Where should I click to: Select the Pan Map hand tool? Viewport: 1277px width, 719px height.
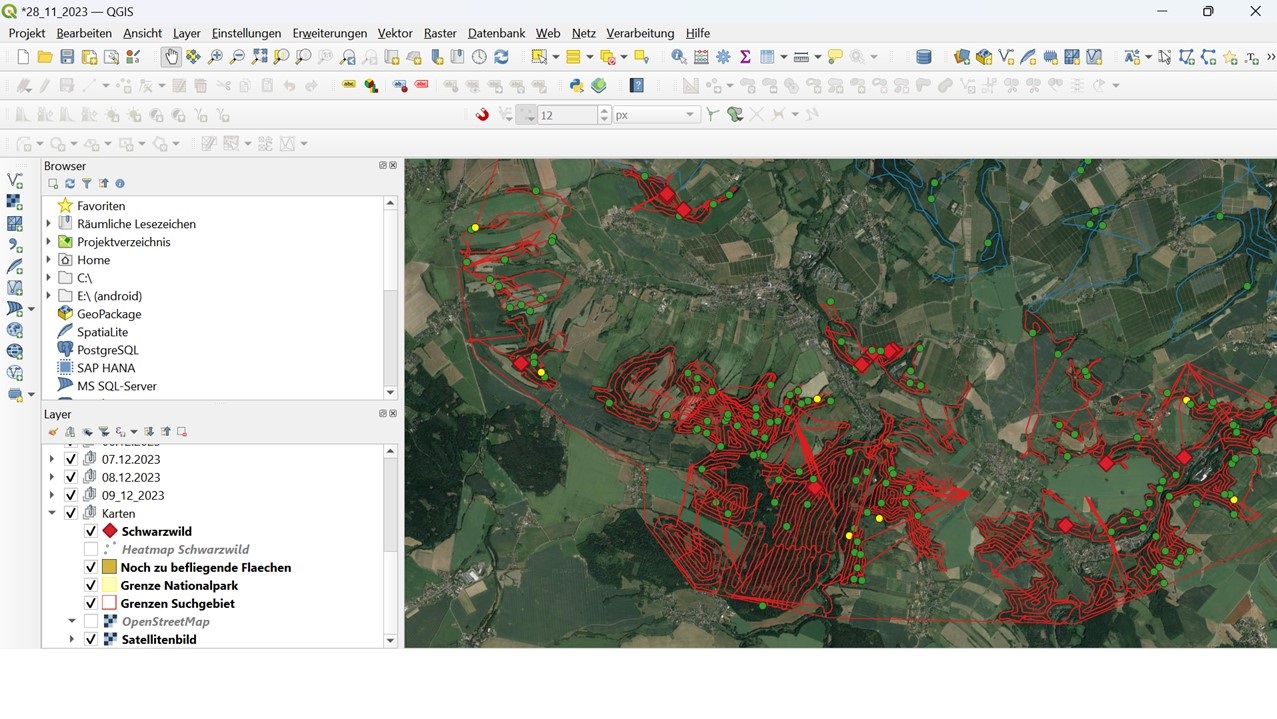tap(171, 57)
